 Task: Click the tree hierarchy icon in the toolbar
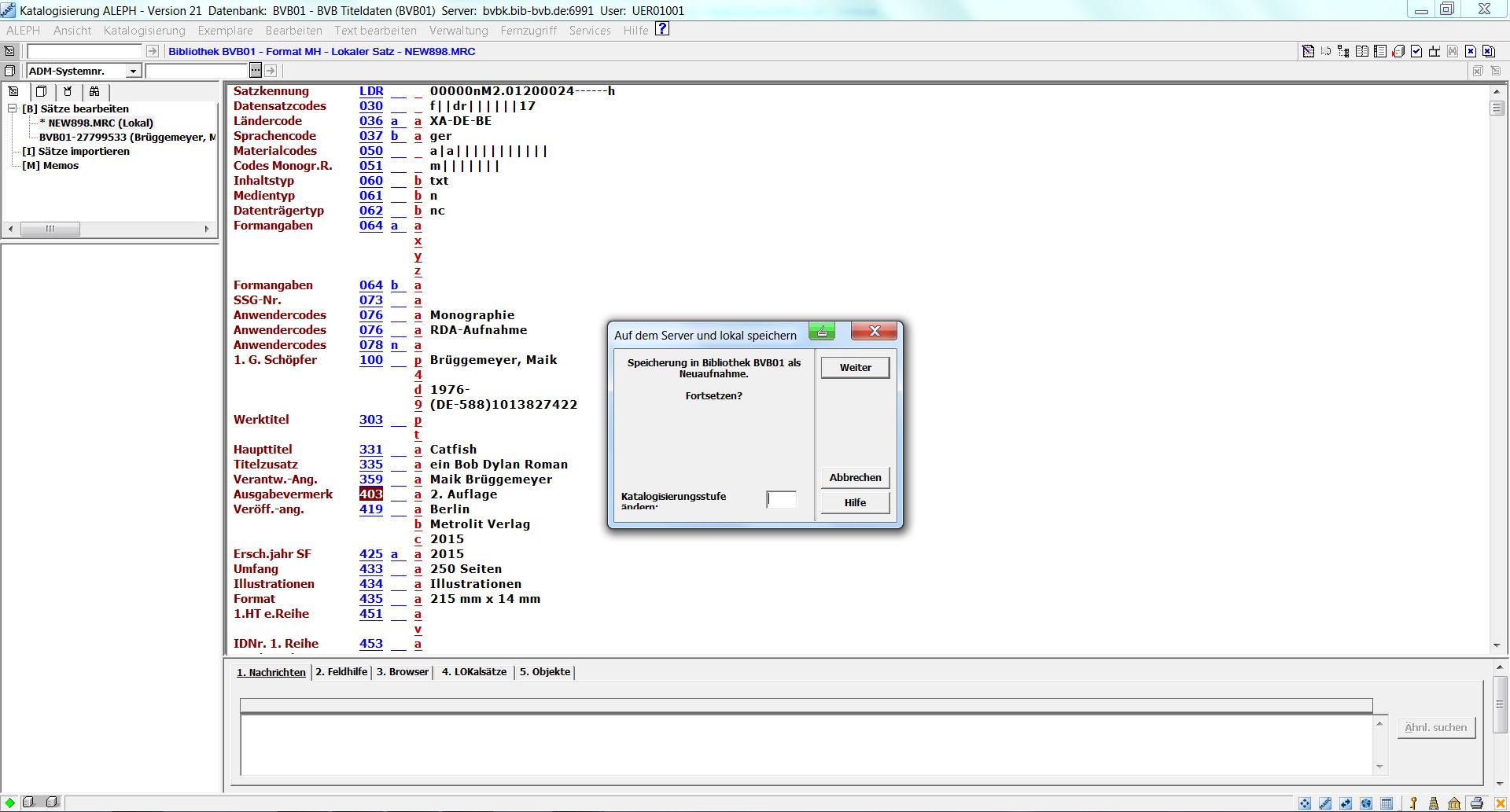coord(1343,52)
